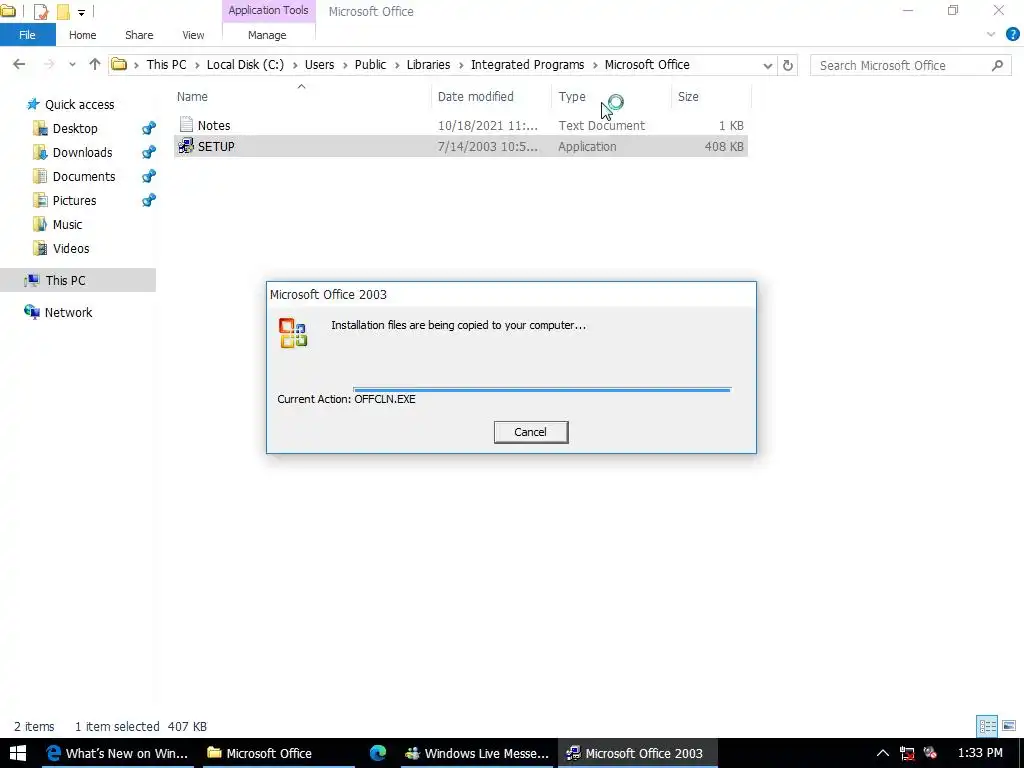Image resolution: width=1024 pixels, height=768 pixels.
Task: Switch to Details view layout icon
Action: pos(987,726)
